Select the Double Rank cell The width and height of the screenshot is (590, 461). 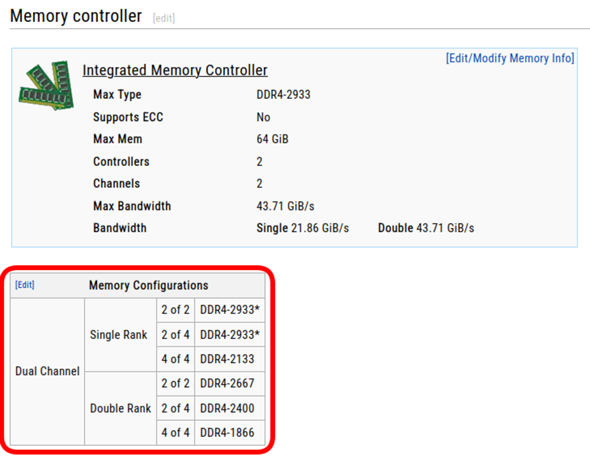pyautogui.click(x=120, y=408)
